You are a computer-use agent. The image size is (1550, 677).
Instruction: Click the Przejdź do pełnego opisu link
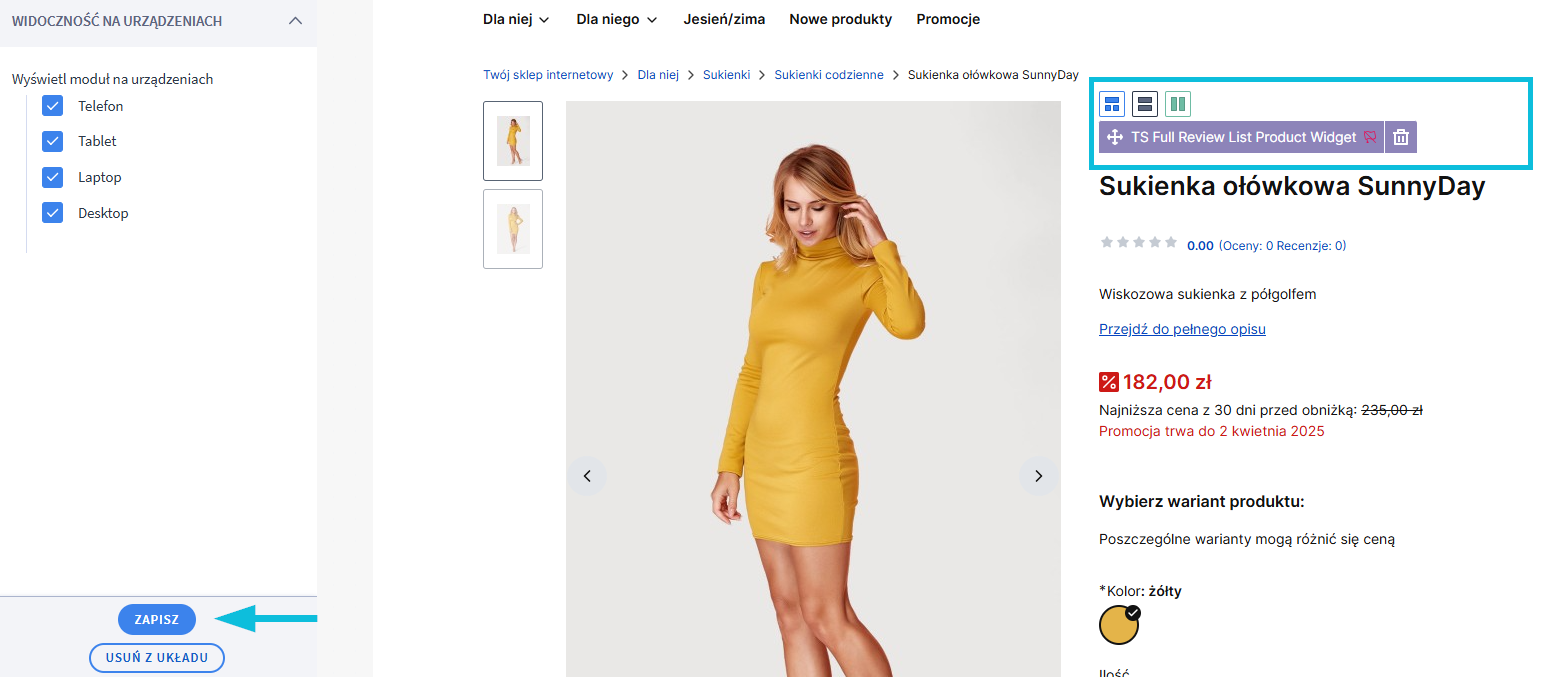(1182, 329)
